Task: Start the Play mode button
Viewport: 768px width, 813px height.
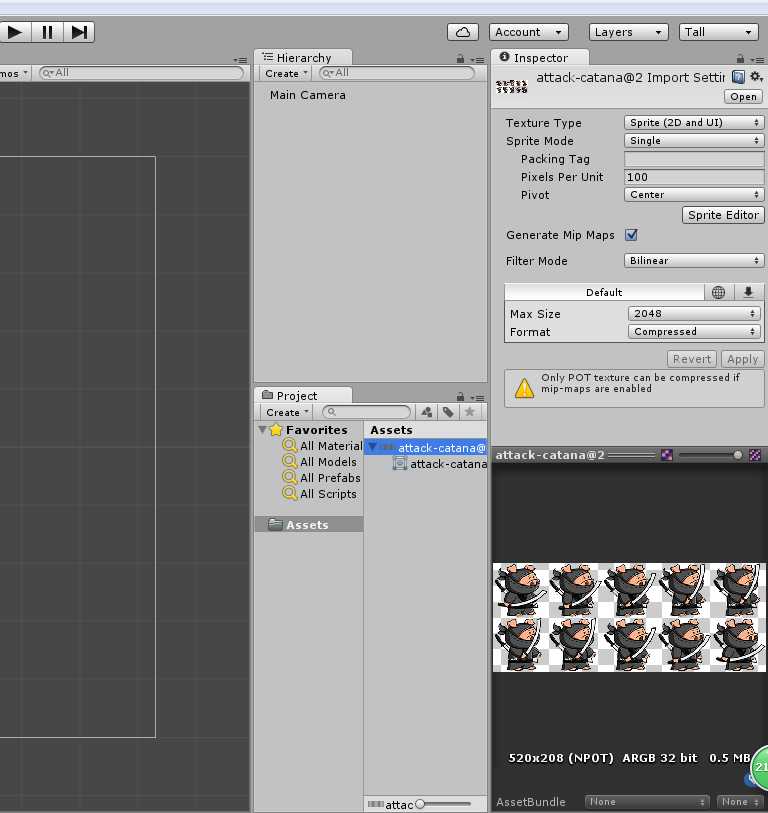Action: coord(15,32)
